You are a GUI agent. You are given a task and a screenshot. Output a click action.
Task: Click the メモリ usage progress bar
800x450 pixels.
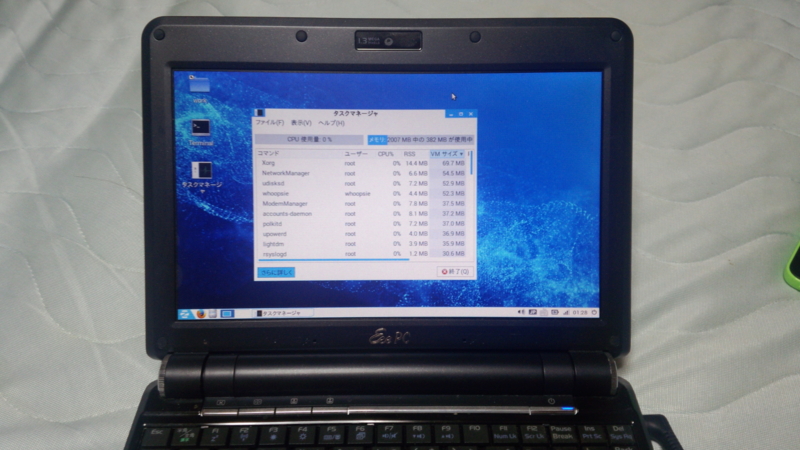421,139
